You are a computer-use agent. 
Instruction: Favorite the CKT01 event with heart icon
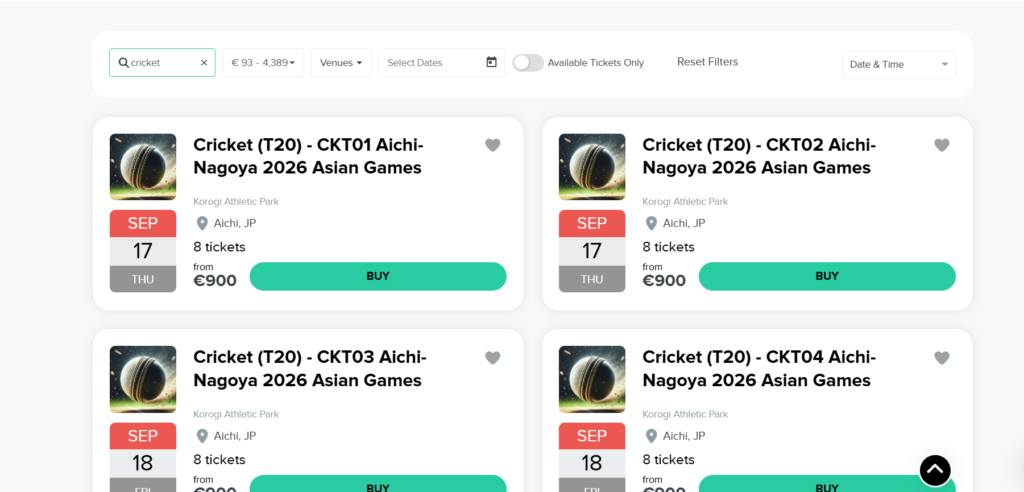pyautogui.click(x=492, y=145)
